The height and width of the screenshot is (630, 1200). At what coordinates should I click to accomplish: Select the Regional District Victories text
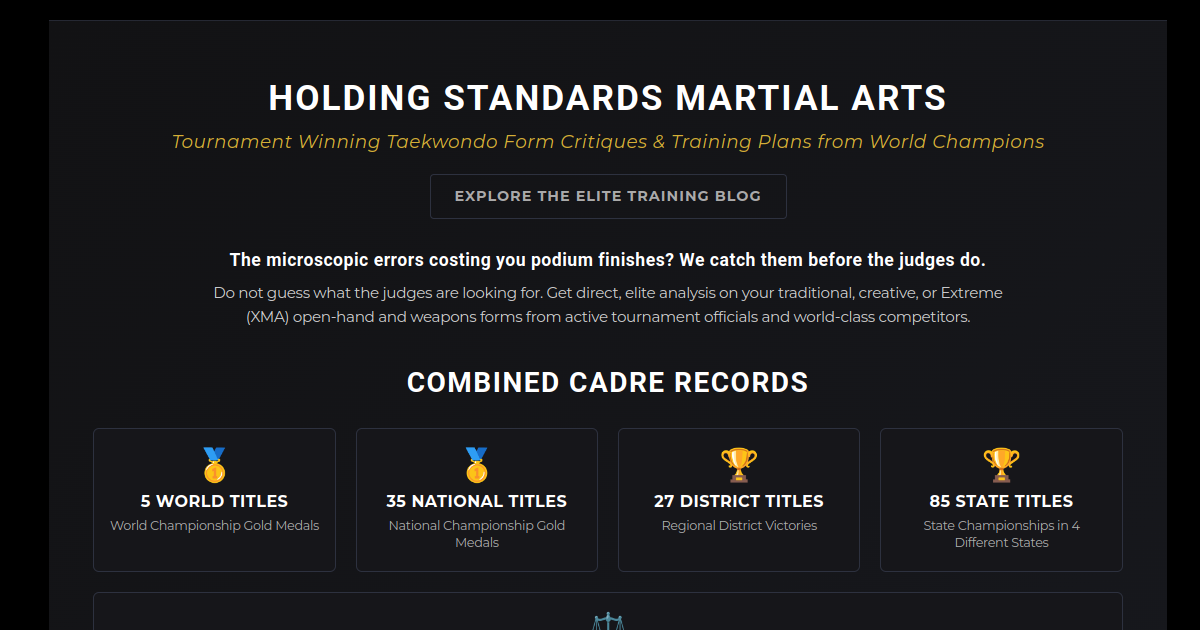(x=739, y=526)
